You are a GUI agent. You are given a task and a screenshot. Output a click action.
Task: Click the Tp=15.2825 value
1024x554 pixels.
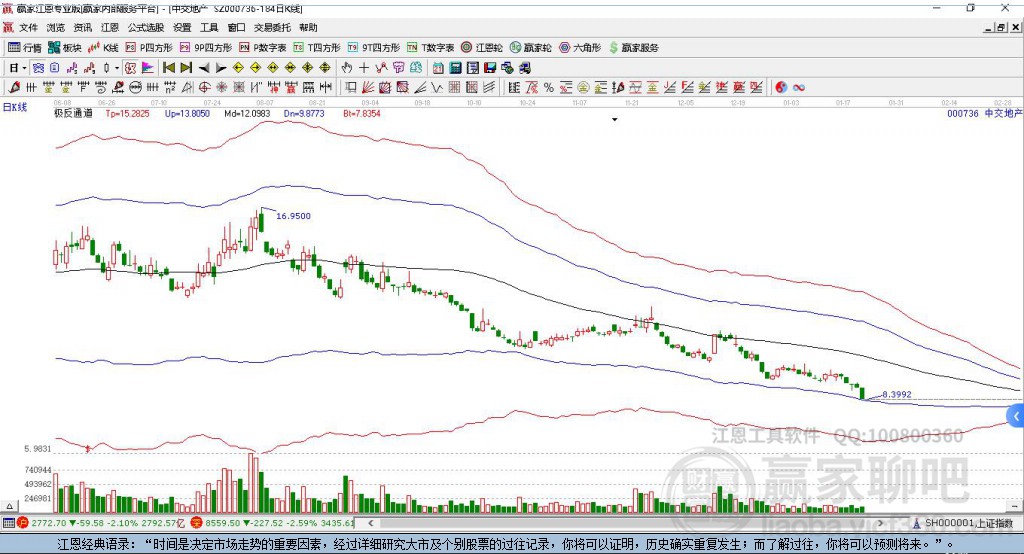coord(127,113)
